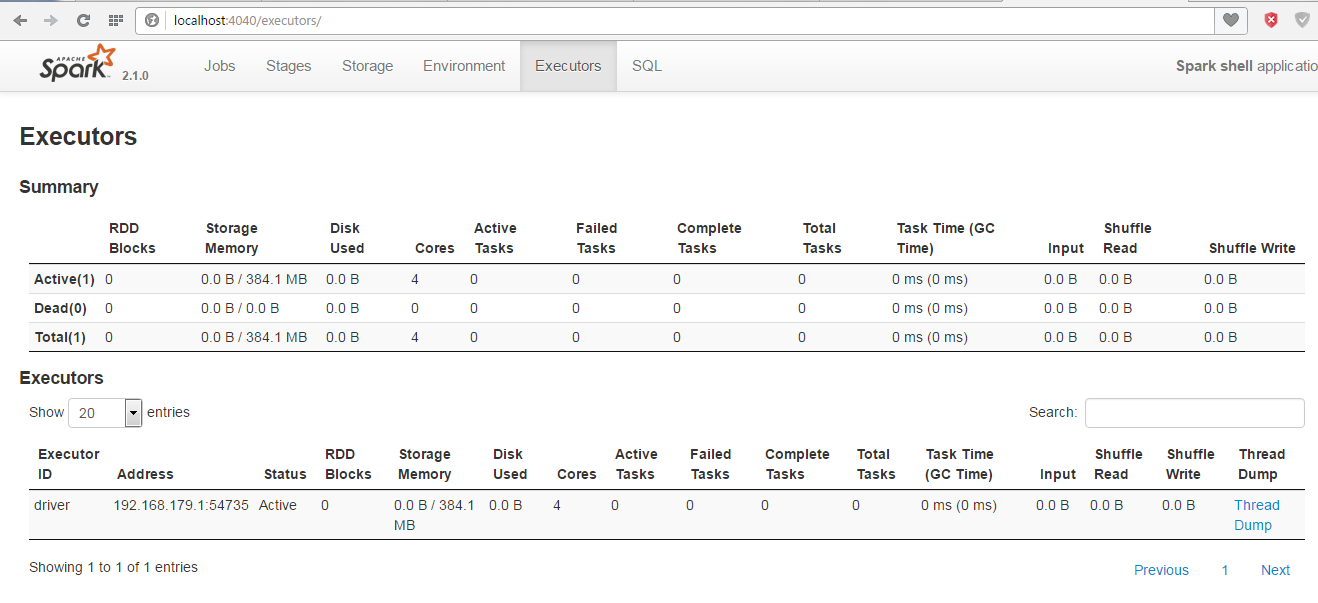Click inside the Search input field
The image size is (1318, 603).
[x=1194, y=412]
